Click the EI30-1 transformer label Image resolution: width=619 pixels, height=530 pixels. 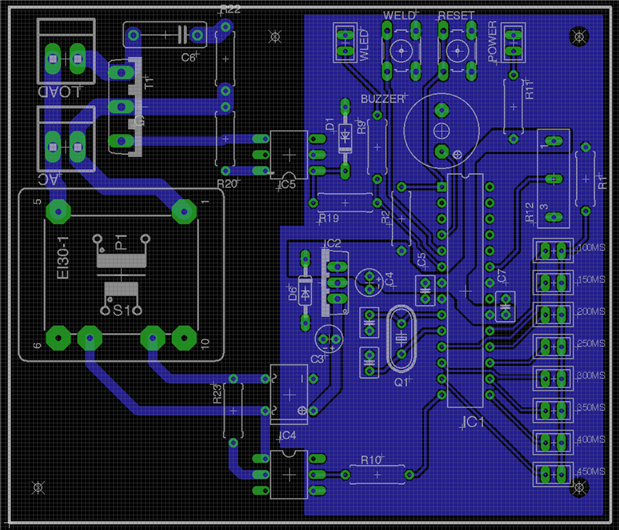(63, 258)
